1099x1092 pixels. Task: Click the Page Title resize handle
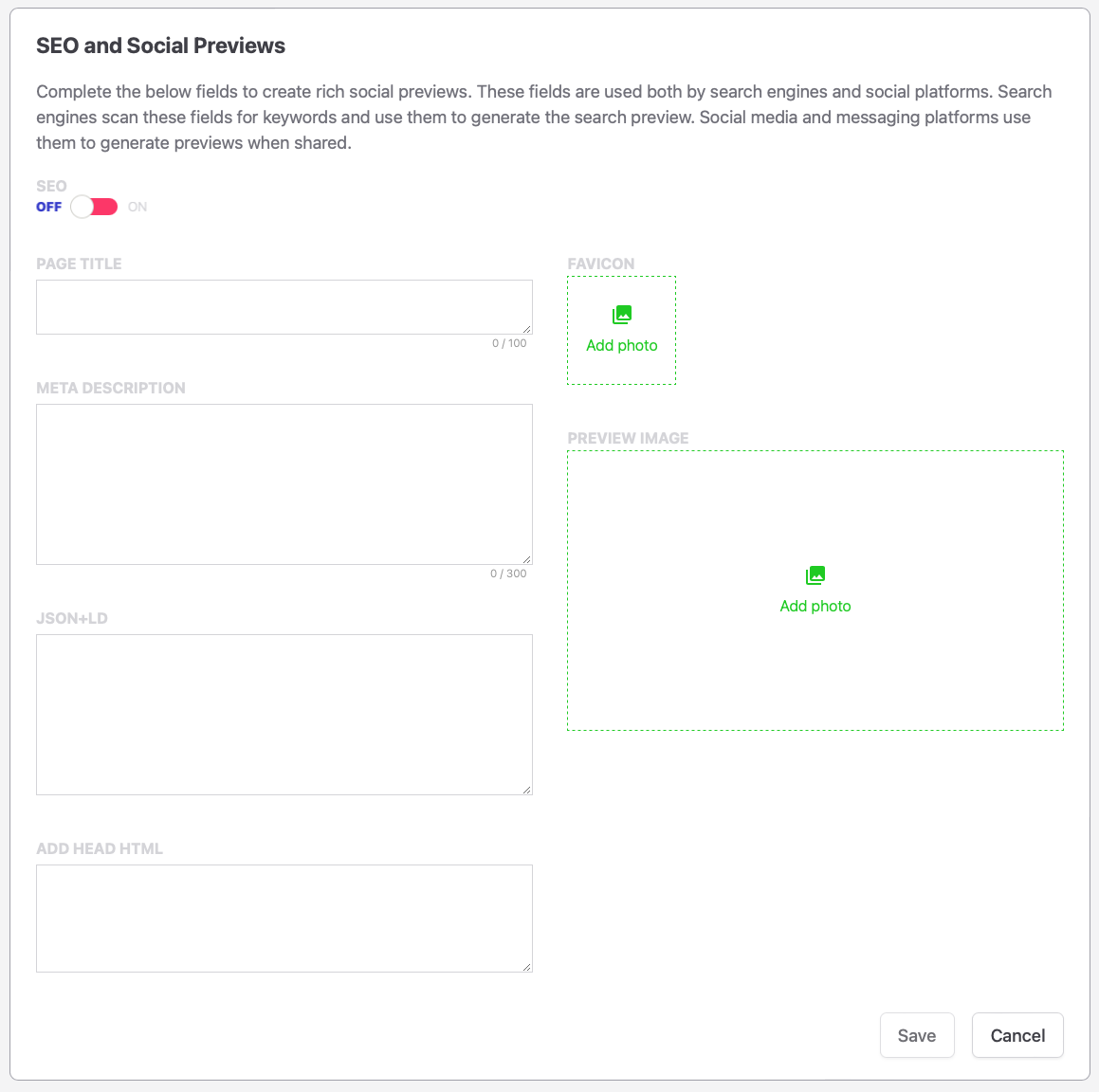[x=526, y=328]
